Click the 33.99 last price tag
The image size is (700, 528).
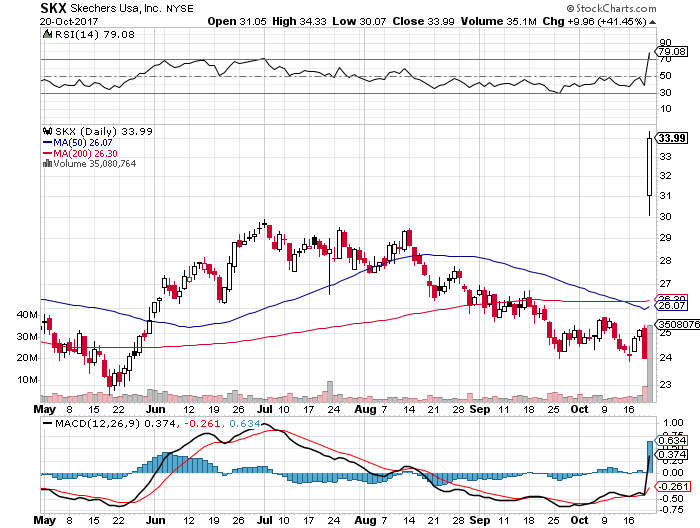point(672,138)
